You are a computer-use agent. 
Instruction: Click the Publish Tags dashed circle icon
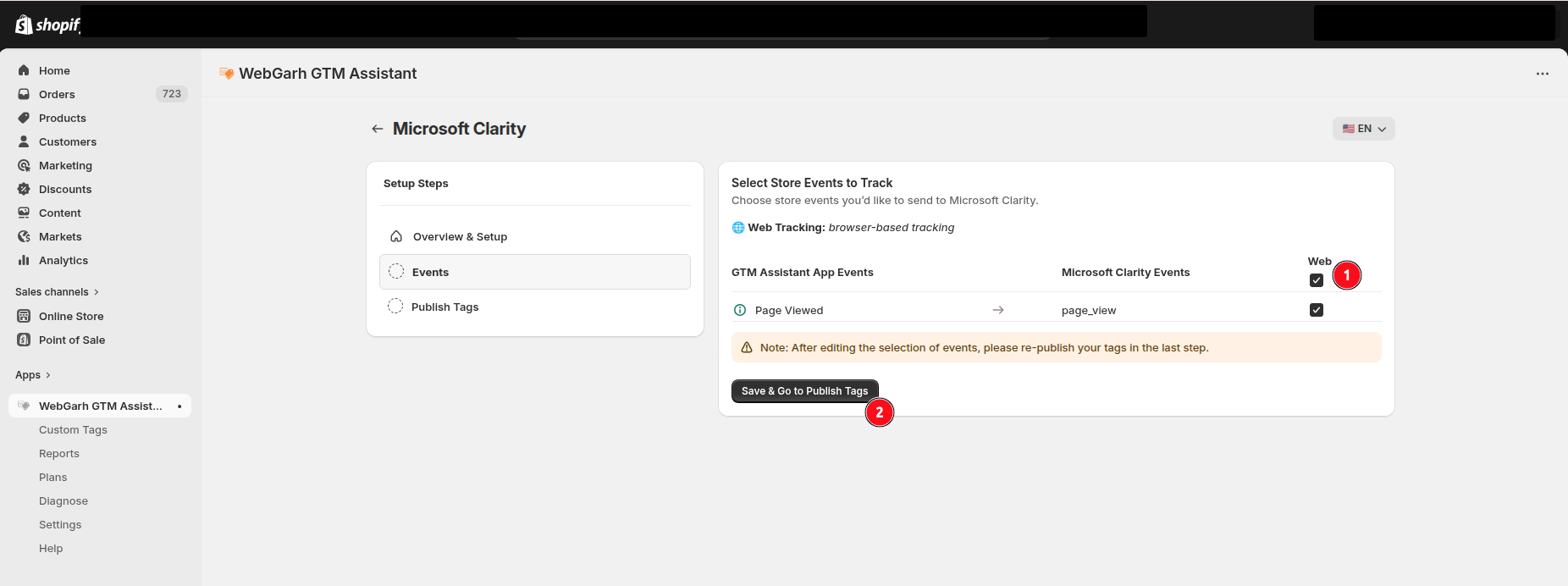pos(395,307)
